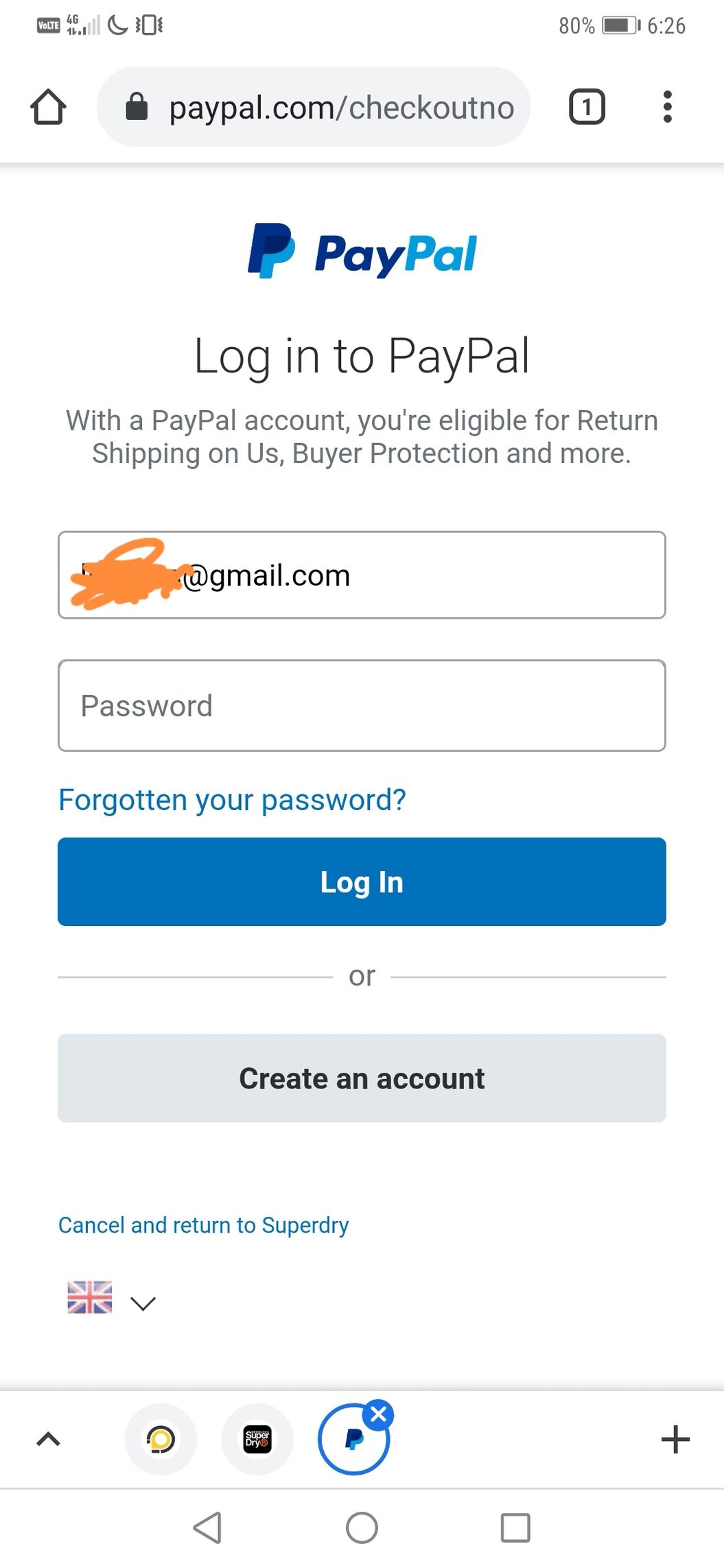Click the PayPal logo

(362, 252)
